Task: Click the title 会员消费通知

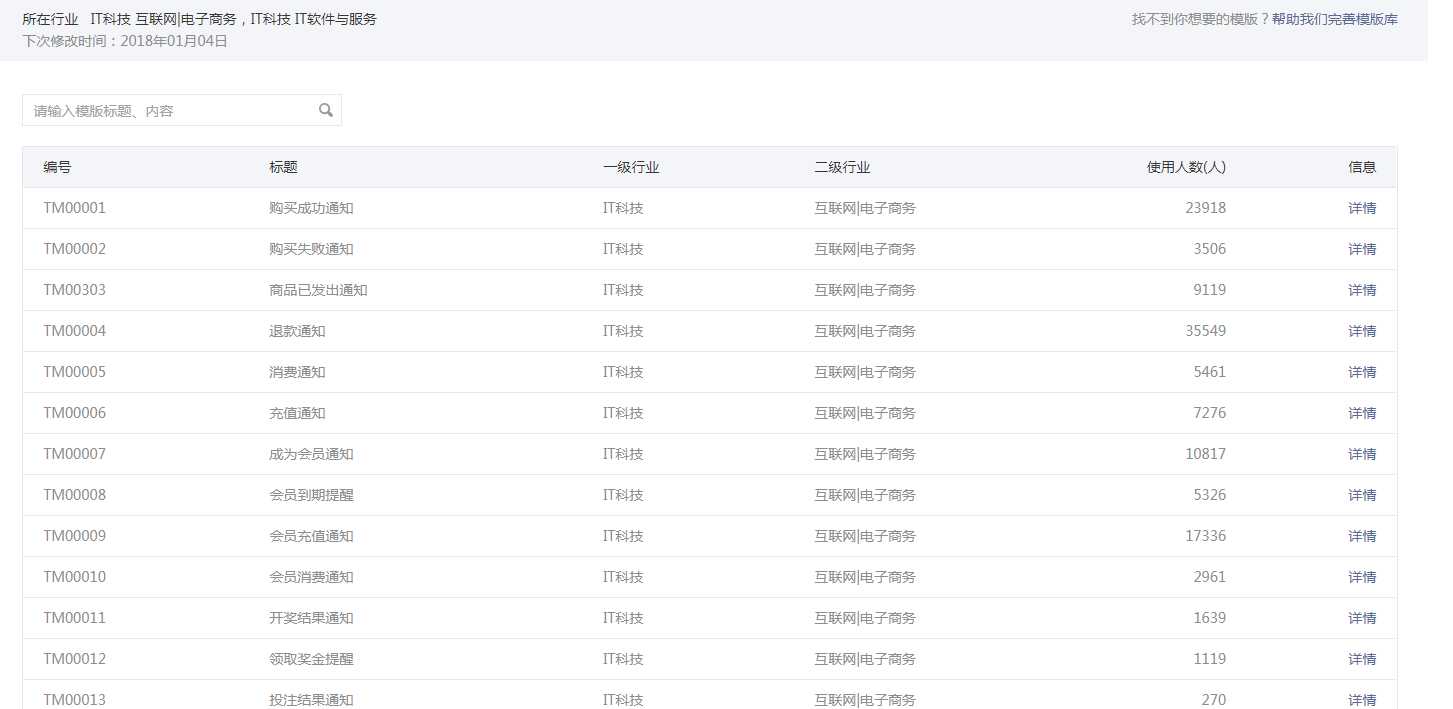Action: [311, 577]
